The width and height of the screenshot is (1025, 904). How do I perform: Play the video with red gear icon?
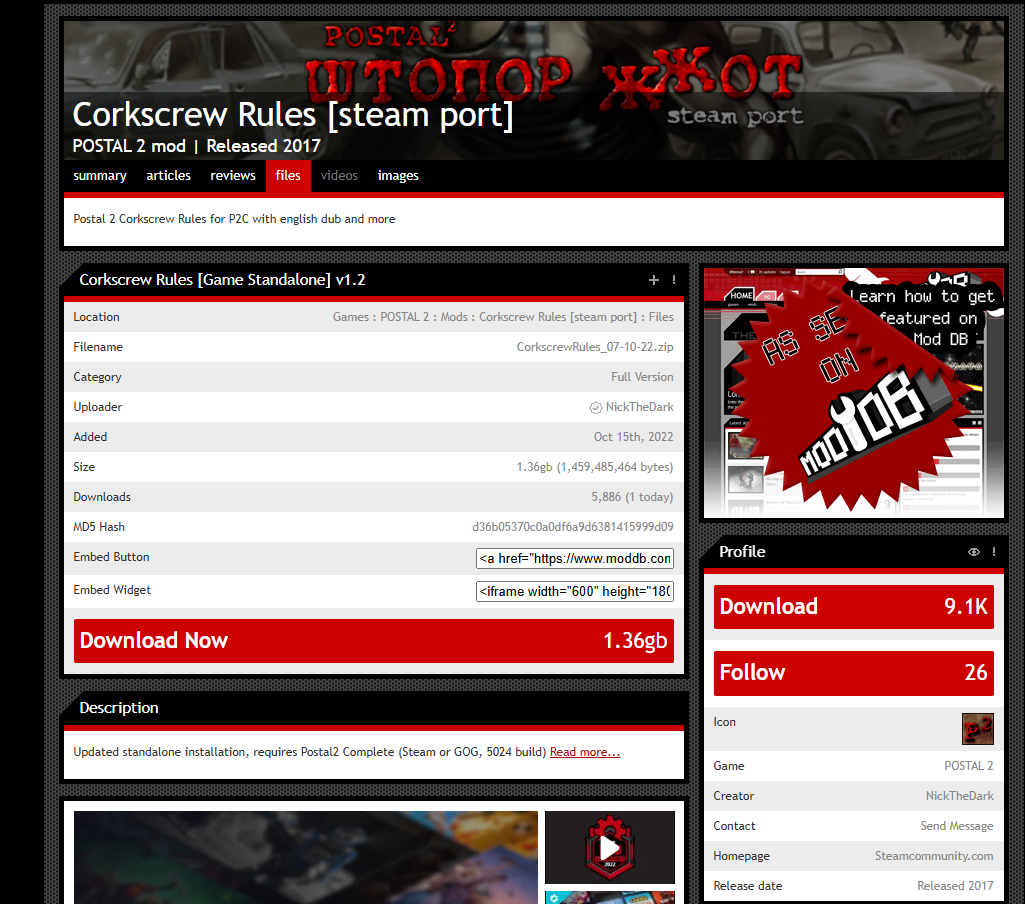[609, 847]
